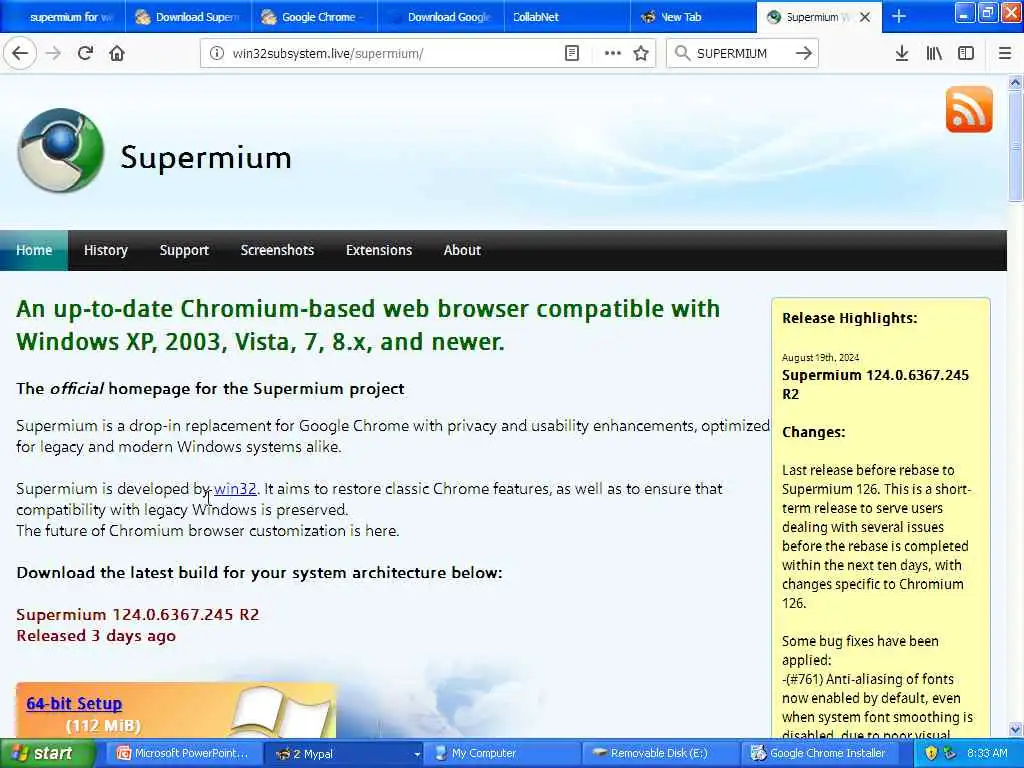Click the security shield tray icon
The height and width of the screenshot is (768, 1024).
coord(931,753)
